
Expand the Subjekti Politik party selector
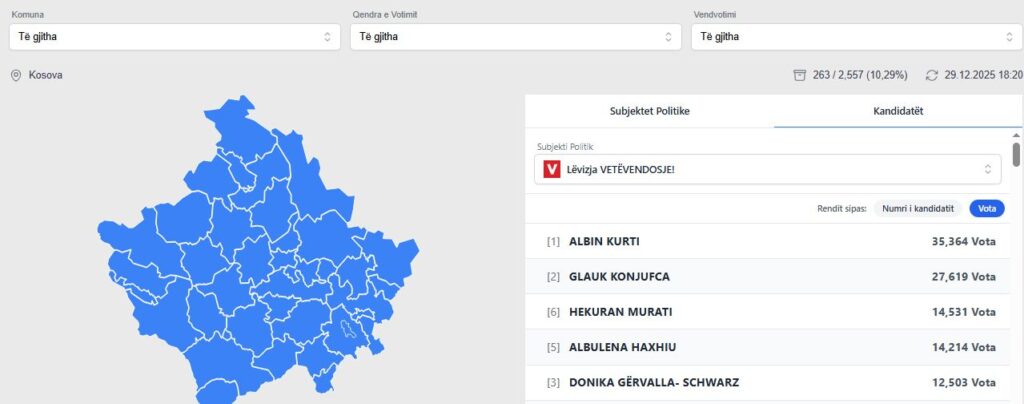(768, 169)
